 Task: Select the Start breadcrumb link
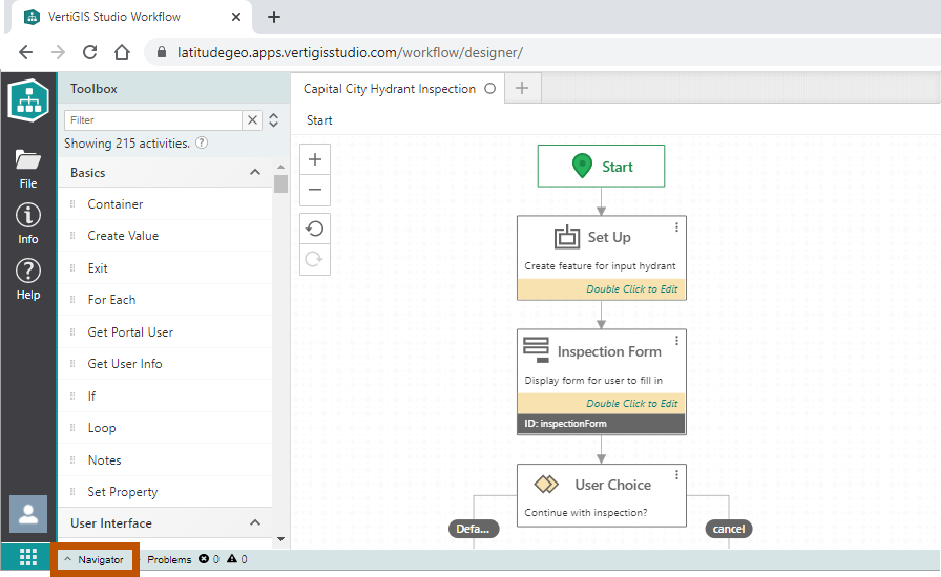point(320,120)
